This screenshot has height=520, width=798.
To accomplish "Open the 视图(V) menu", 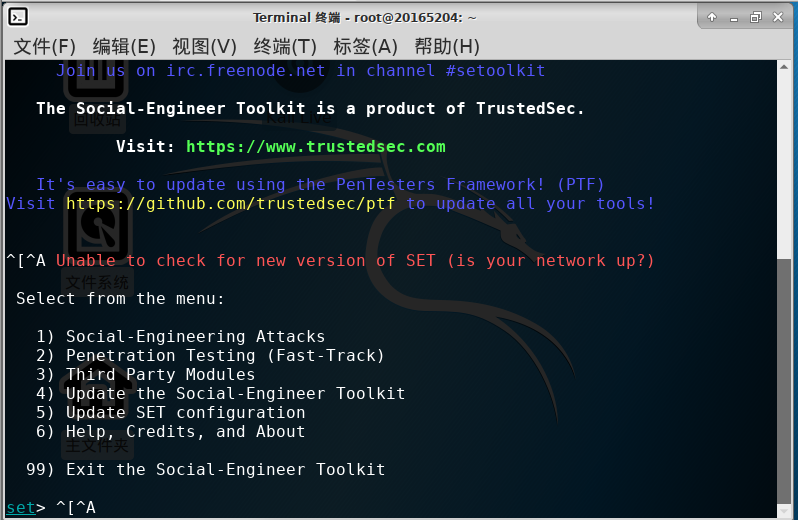I will pos(204,46).
